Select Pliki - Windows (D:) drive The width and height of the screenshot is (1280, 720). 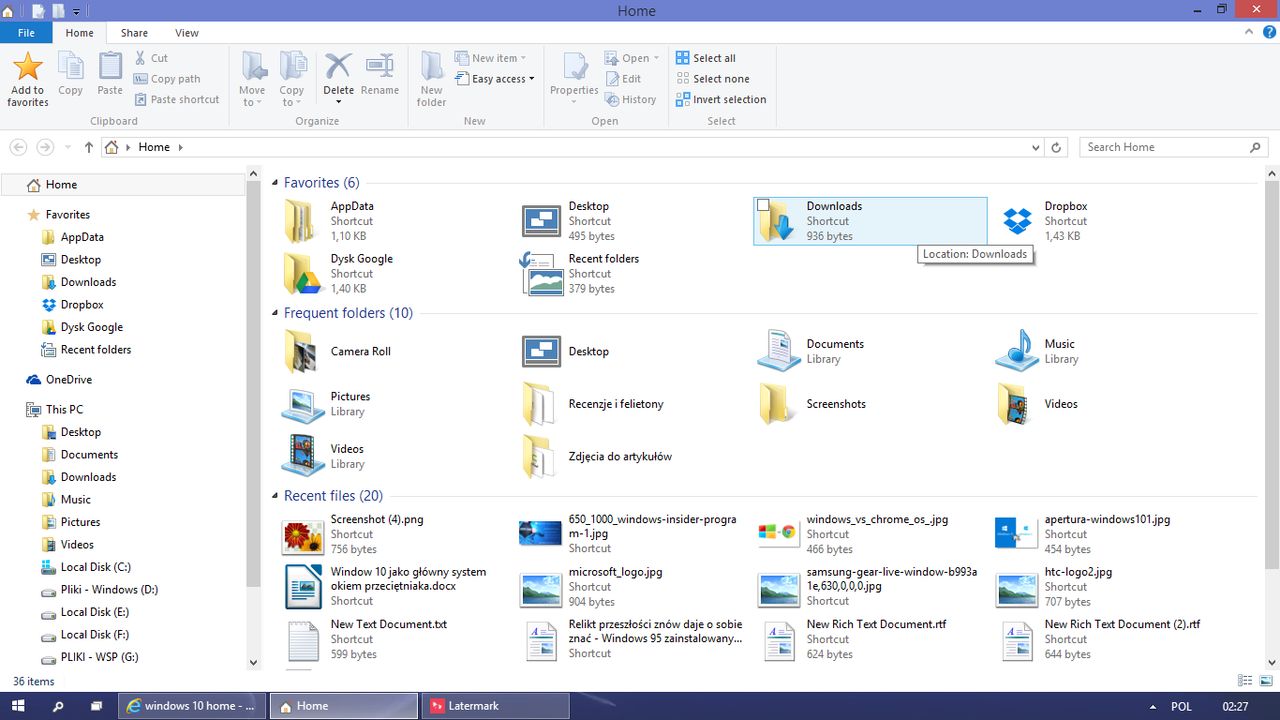point(109,590)
